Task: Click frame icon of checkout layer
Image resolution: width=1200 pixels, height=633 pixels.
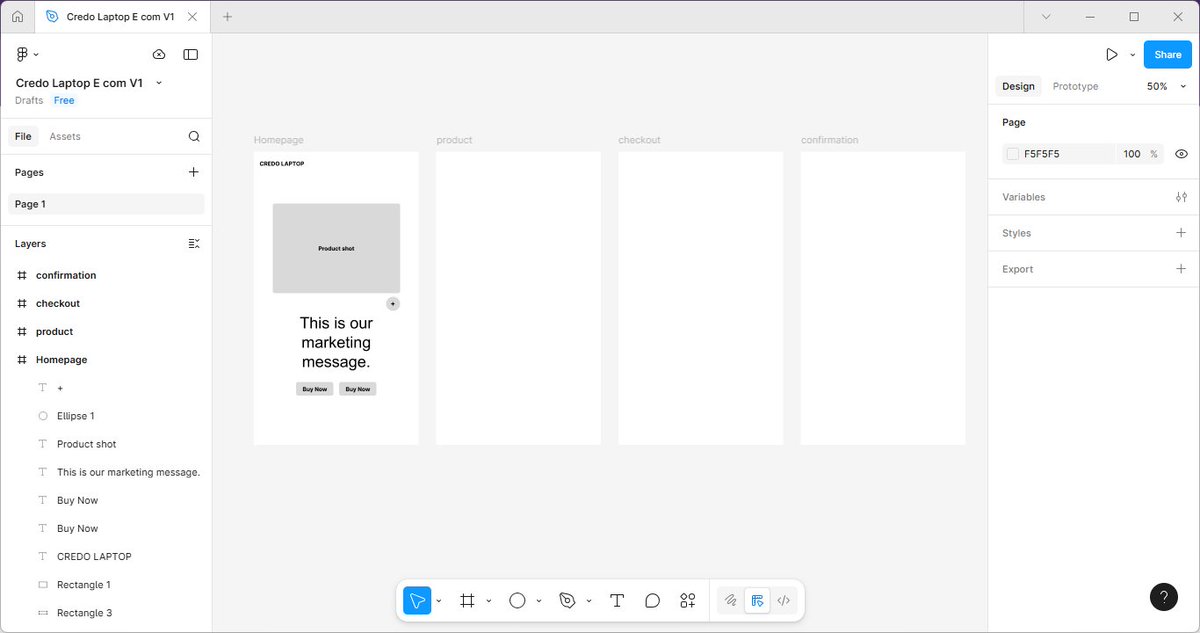Action: pyautogui.click(x=22, y=303)
